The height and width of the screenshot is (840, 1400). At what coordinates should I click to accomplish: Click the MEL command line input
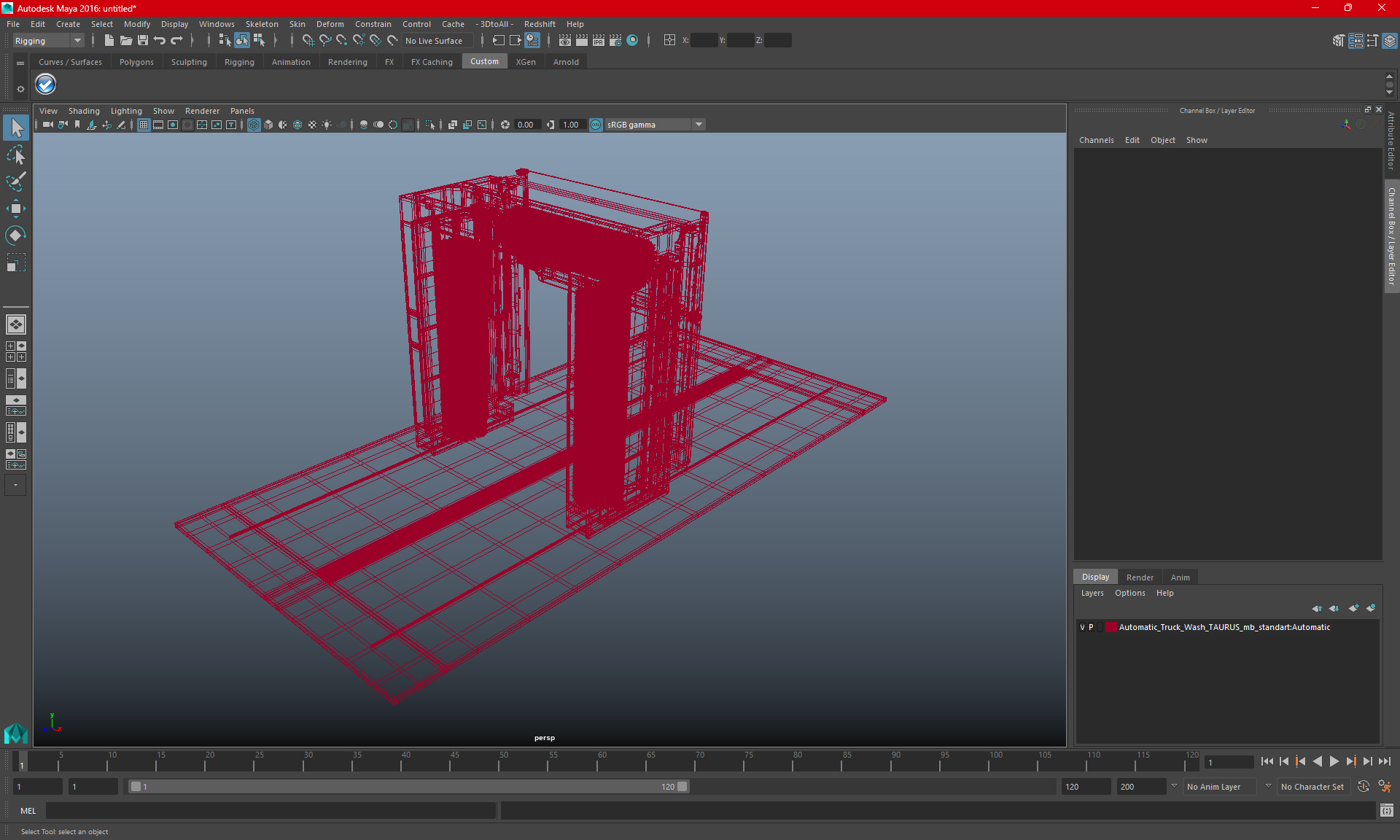271,811
